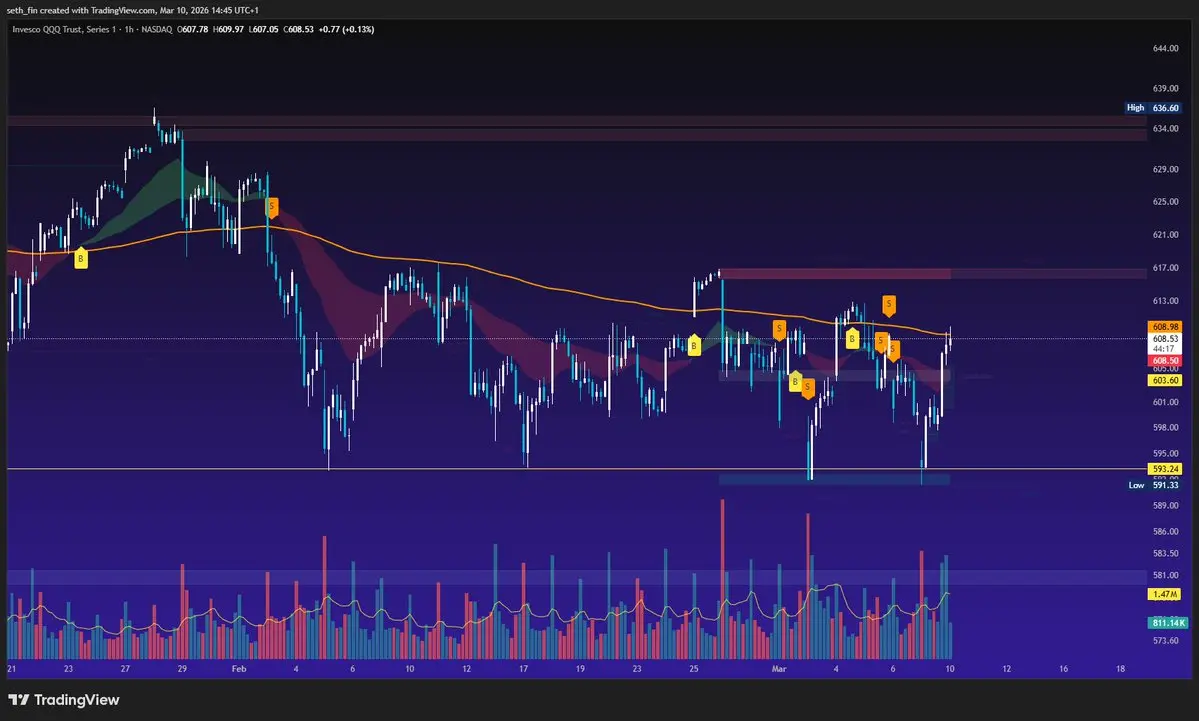Click the high value H609.97

[228, 29]
